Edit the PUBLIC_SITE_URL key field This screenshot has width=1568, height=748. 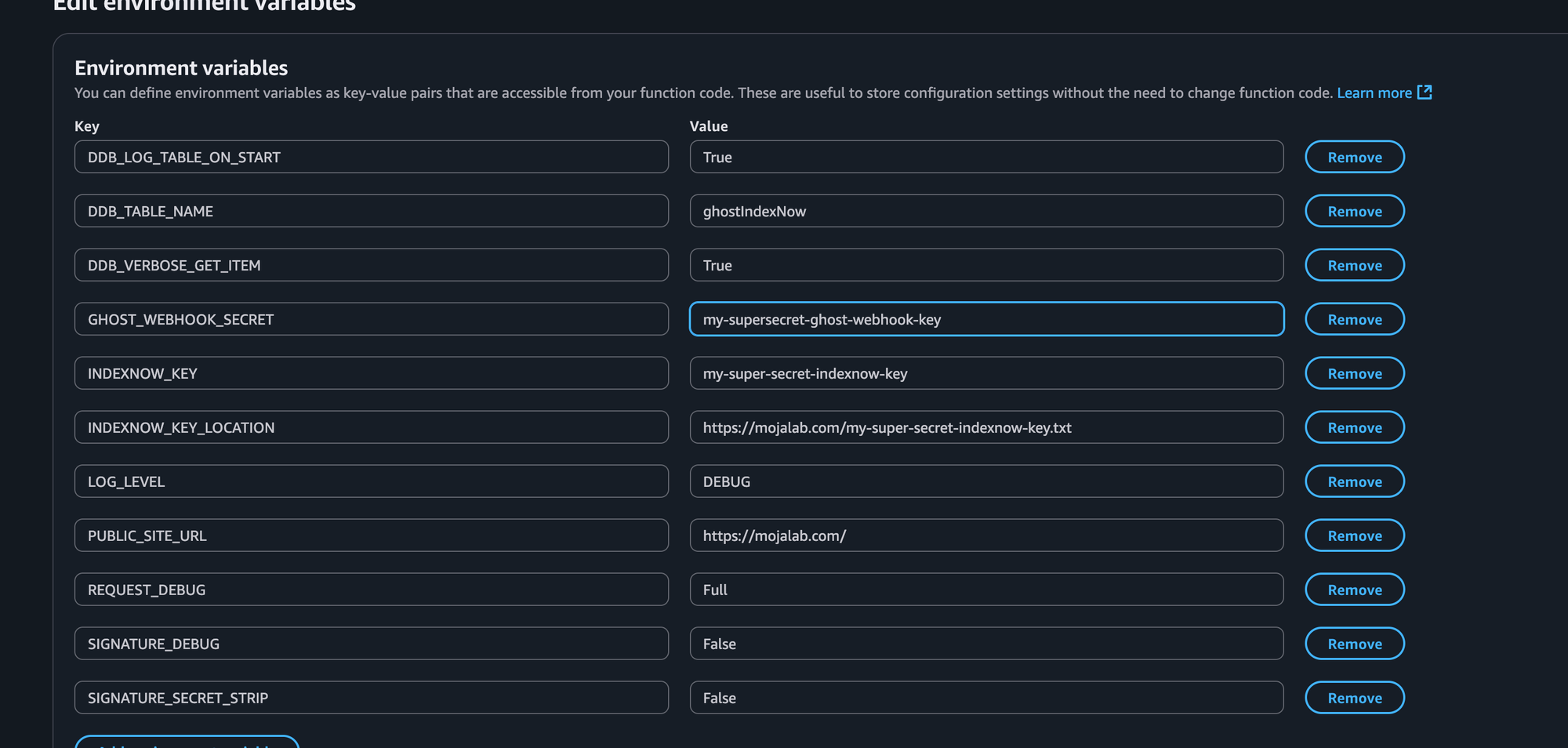(x=372, y=536)
